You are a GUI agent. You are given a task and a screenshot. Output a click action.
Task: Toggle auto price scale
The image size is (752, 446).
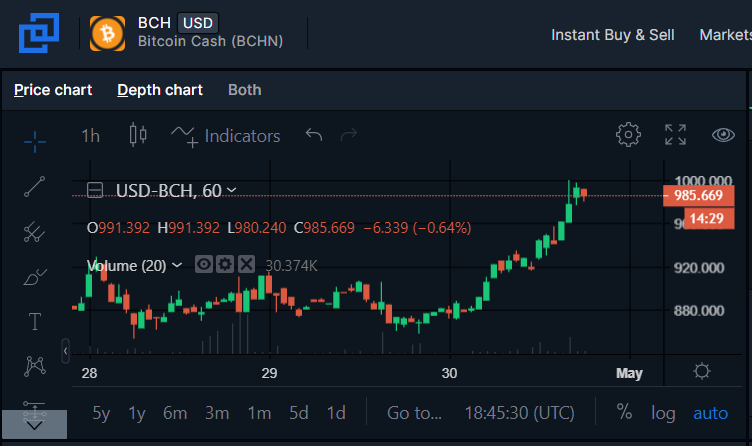click(x=710, y=413)
